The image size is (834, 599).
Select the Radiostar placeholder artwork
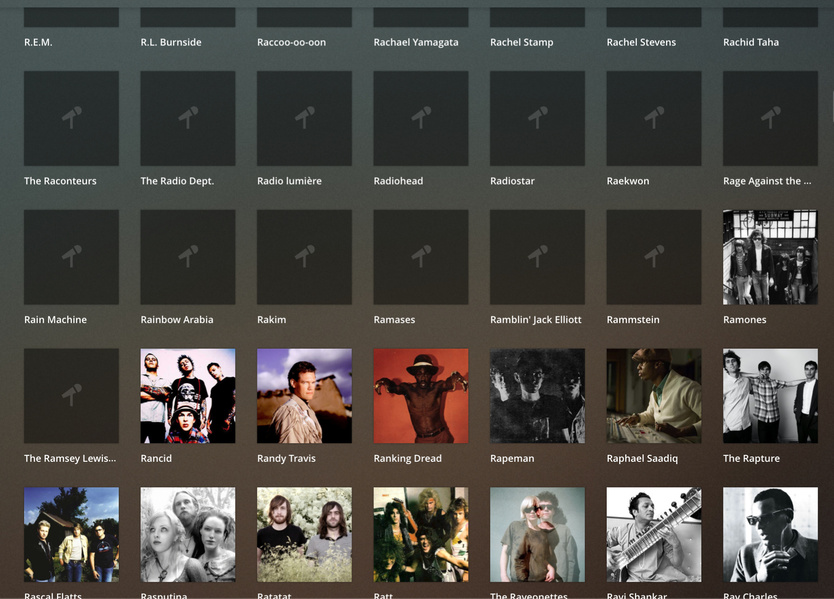(537, 119)
